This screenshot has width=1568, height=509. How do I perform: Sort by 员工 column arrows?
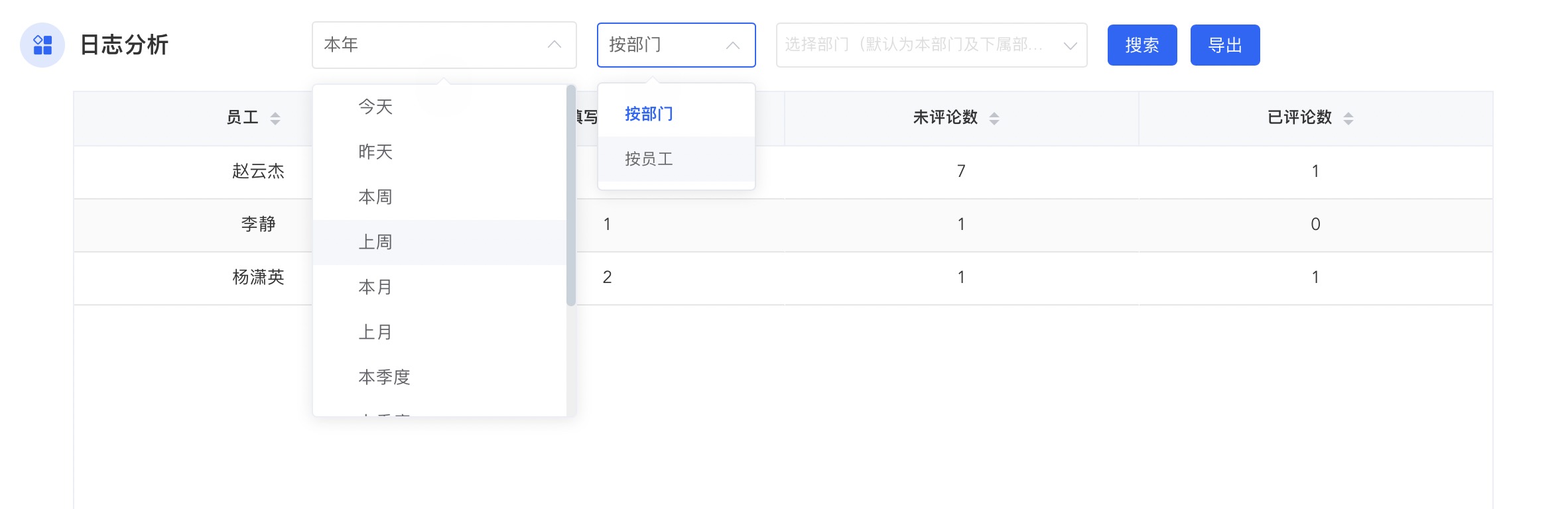coord(275,119)
